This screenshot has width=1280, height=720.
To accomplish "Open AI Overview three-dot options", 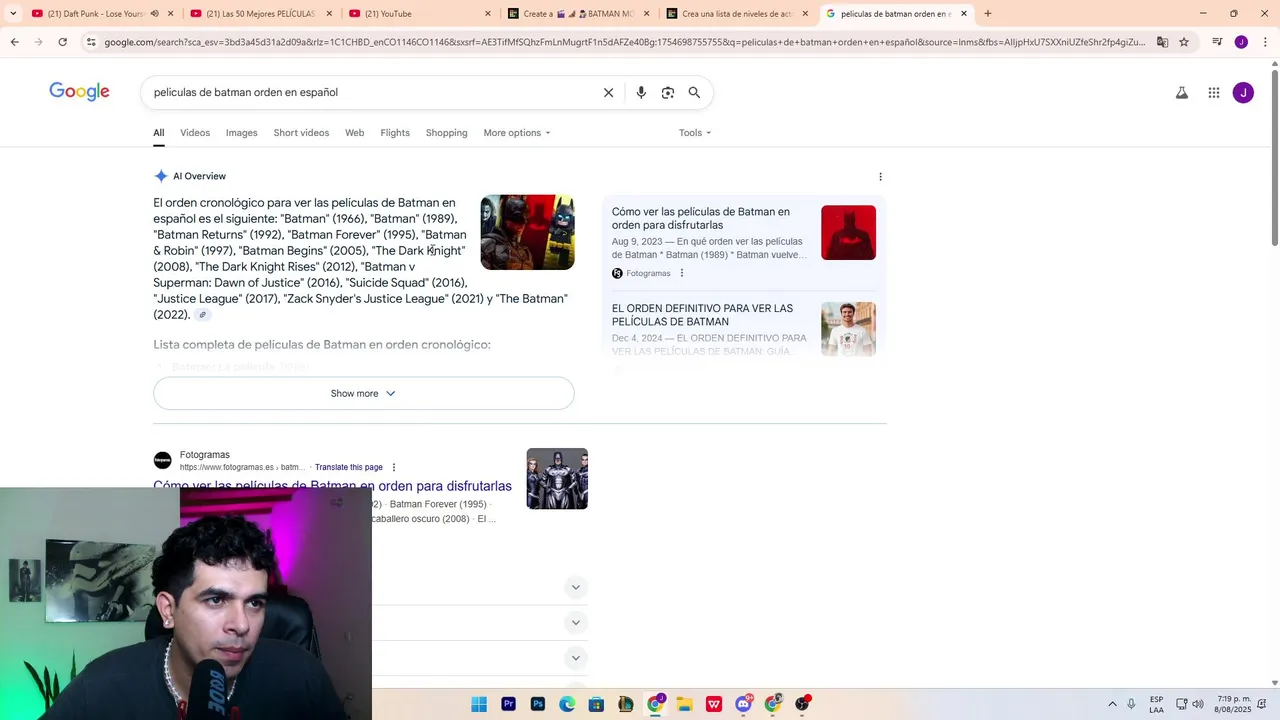I will [880, 177].
